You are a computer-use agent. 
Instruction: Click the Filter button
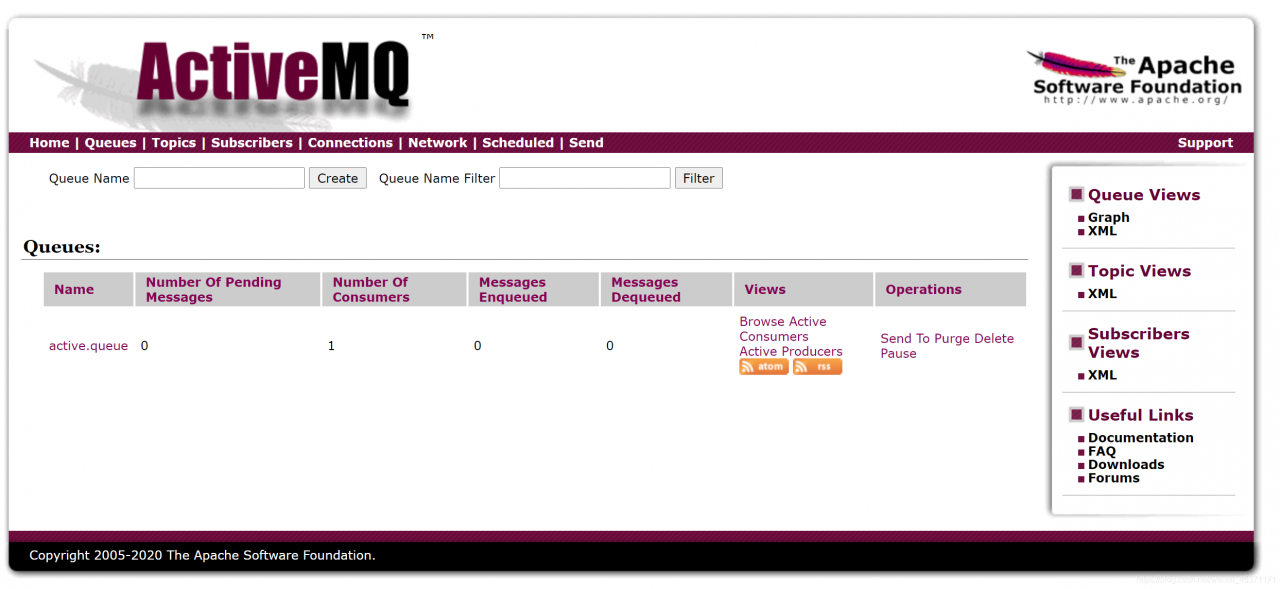pyautogui.click(x=699, y=178)
